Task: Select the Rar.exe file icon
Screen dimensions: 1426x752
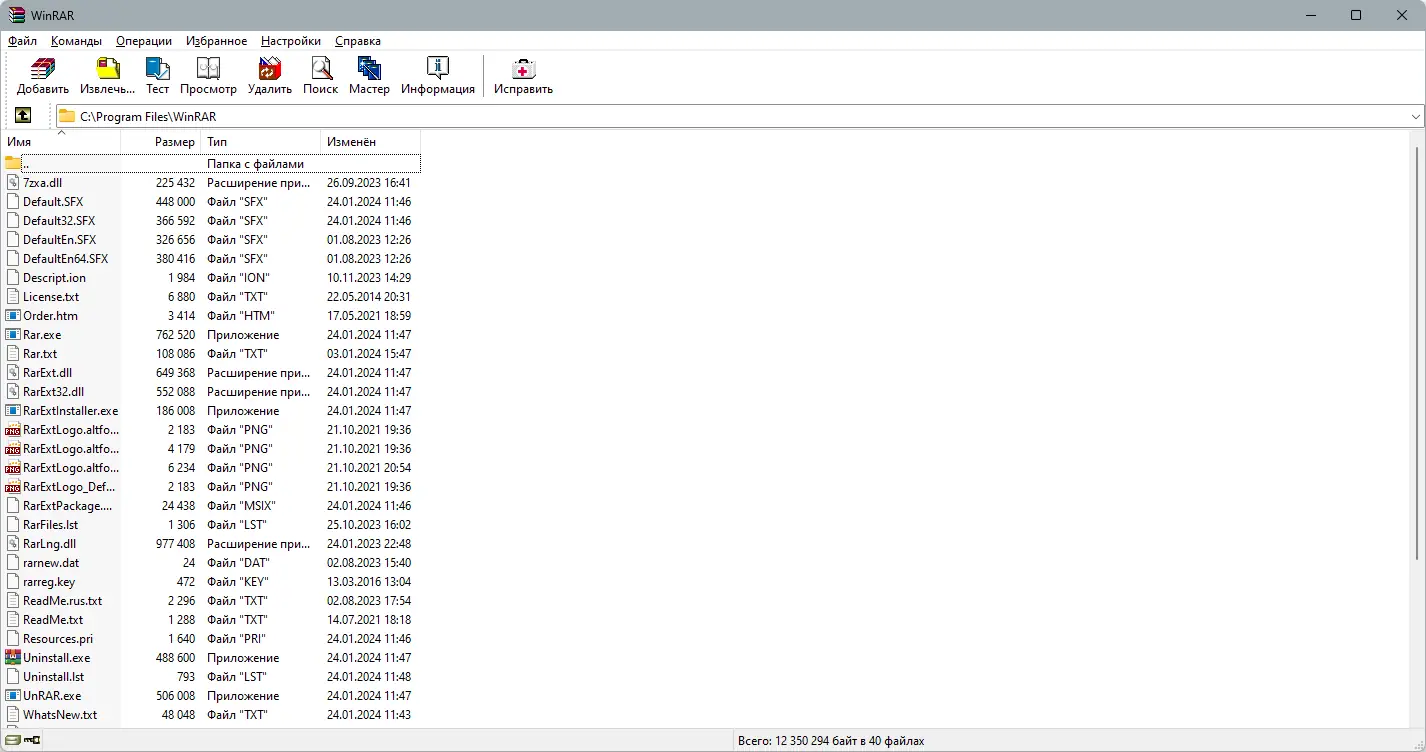Action: pos(13,335)
